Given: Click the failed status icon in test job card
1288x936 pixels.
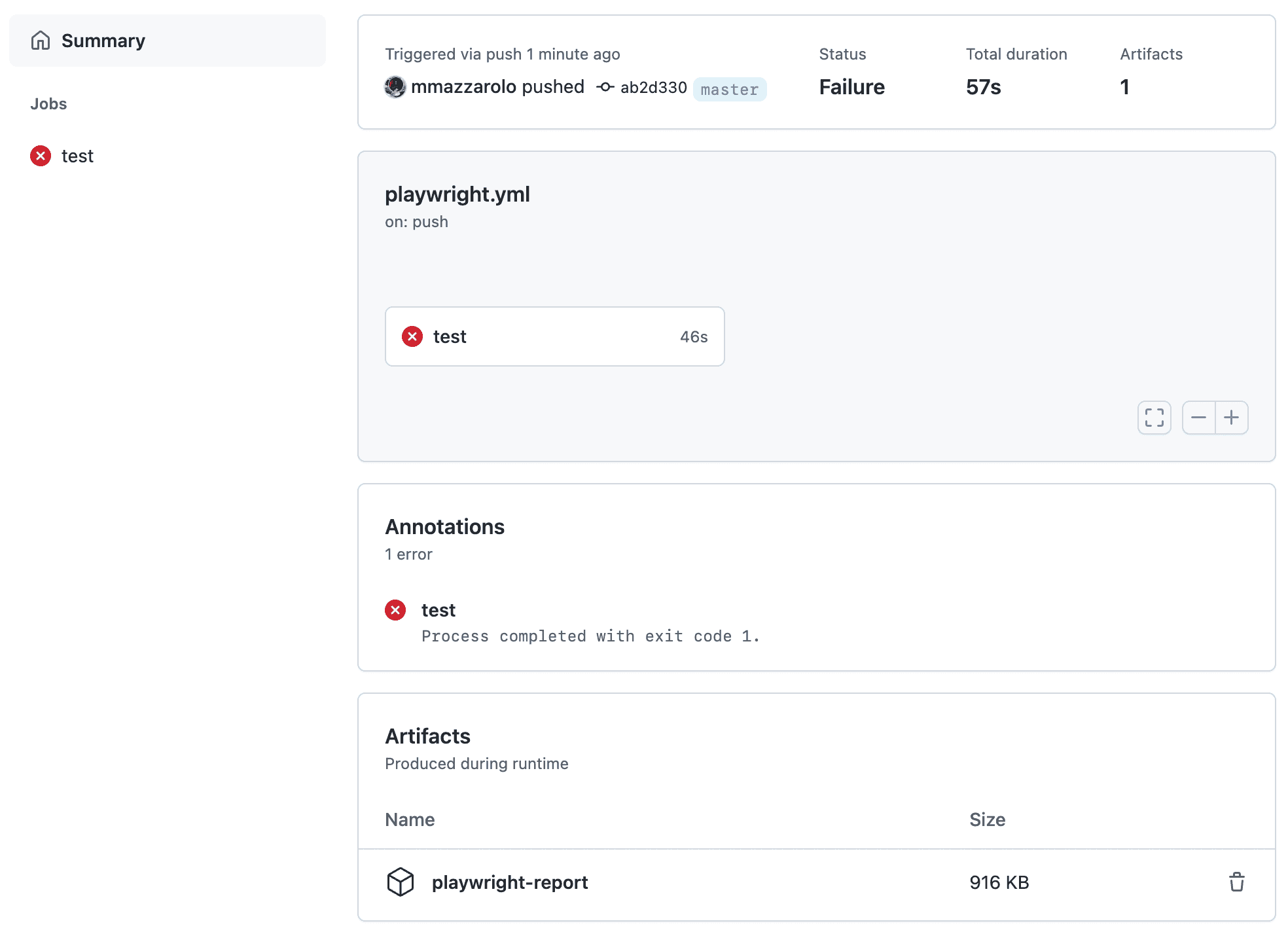Looking at the screenshot, I should click(x=412, y=336).
